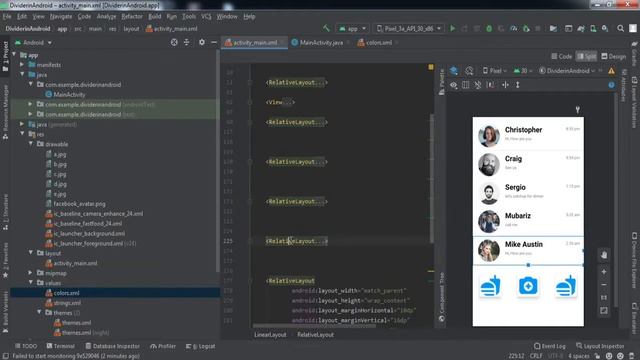Switch to the MainActivity.java tab
The height and width of the screenshot is (360, 640).
(x=321, y=42)
